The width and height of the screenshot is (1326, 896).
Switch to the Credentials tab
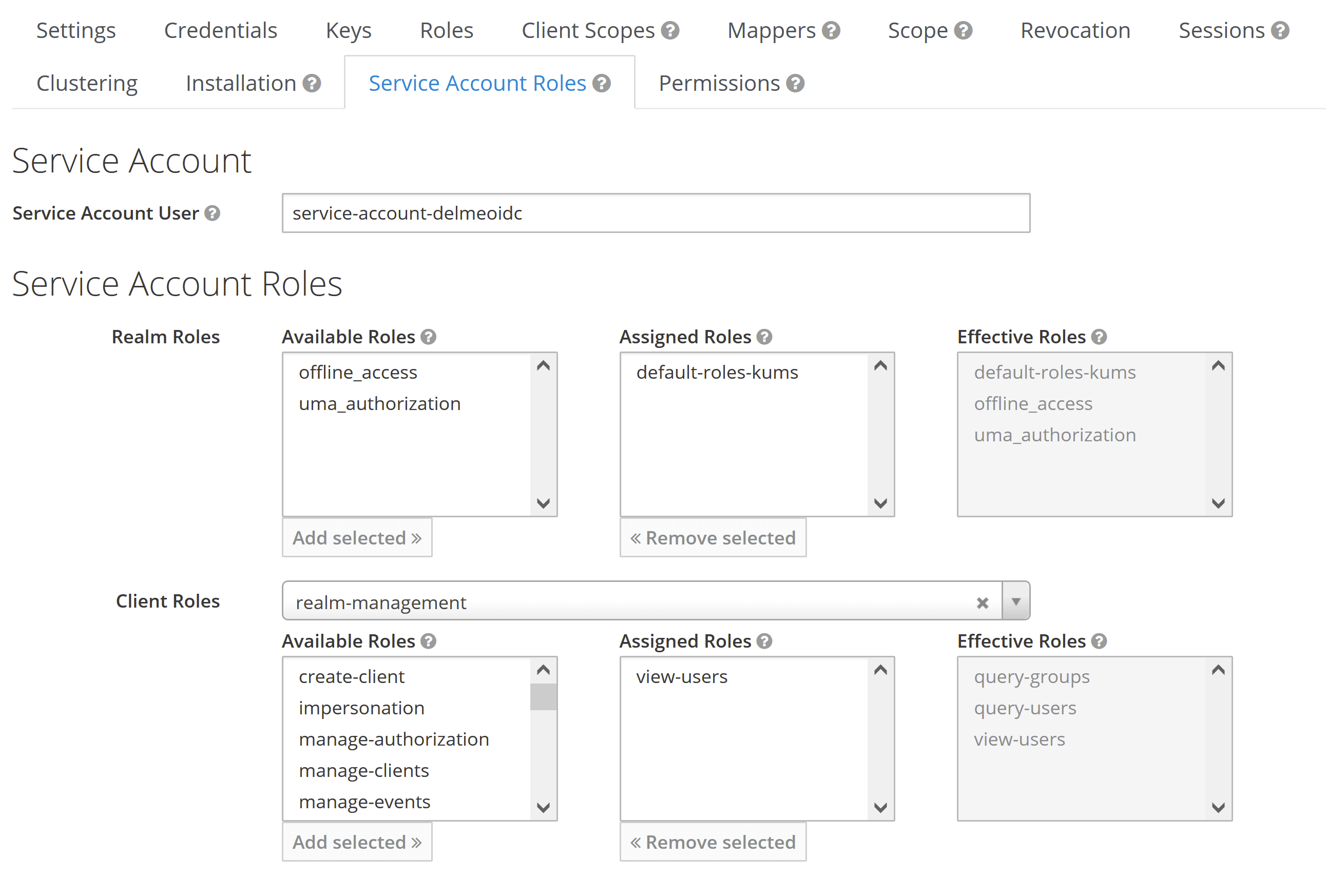tap(220, 30)
